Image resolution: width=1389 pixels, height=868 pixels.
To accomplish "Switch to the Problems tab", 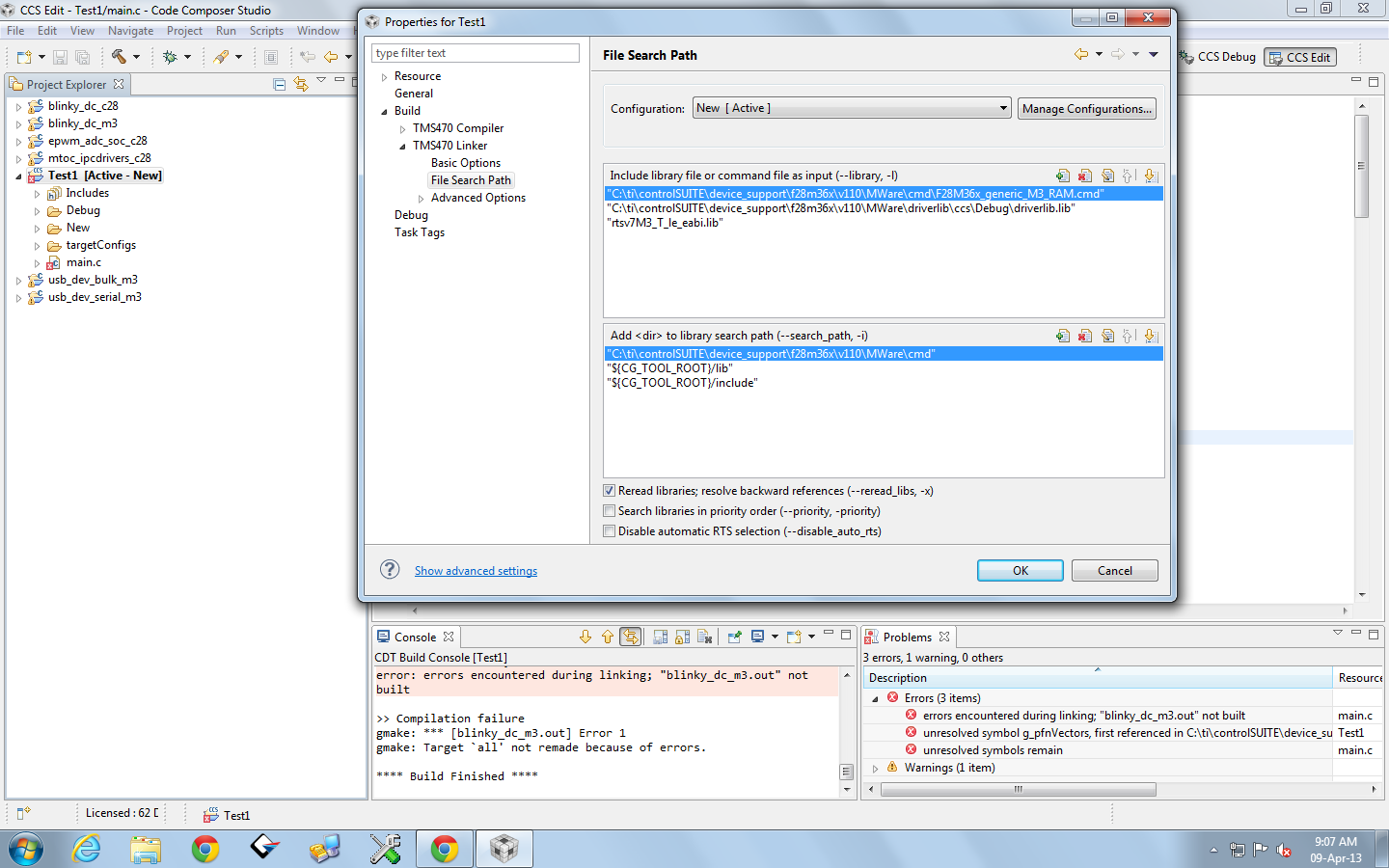I will click(907, 637).
